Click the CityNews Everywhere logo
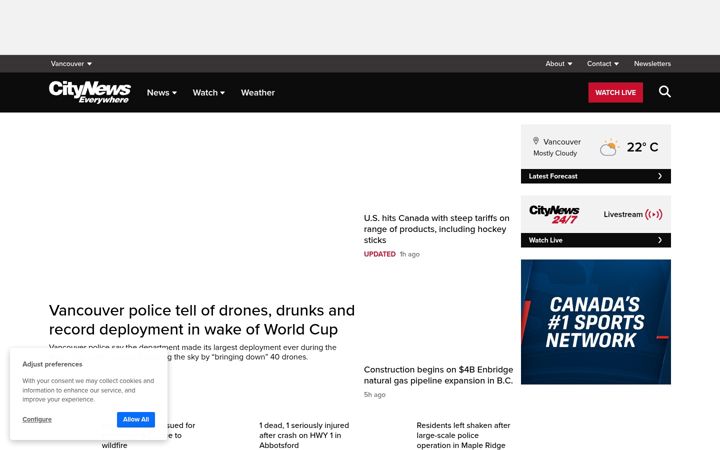 90,92
